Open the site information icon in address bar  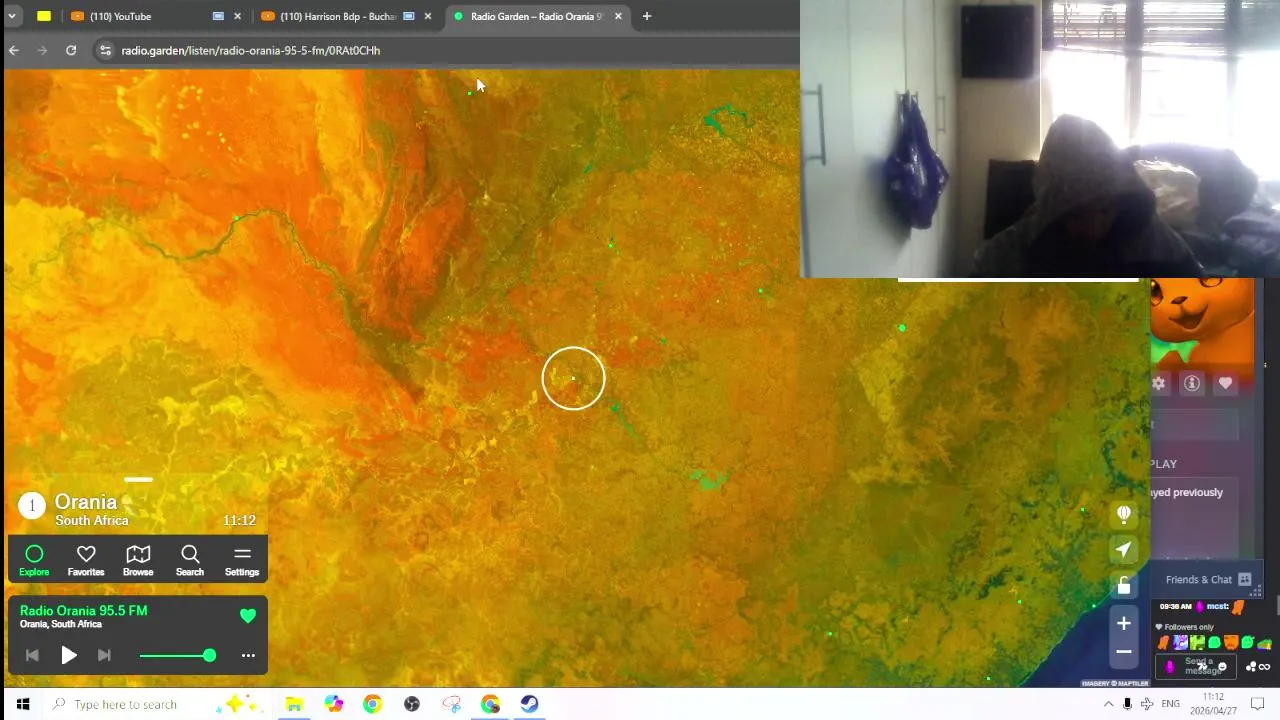(x=105, y=50)
